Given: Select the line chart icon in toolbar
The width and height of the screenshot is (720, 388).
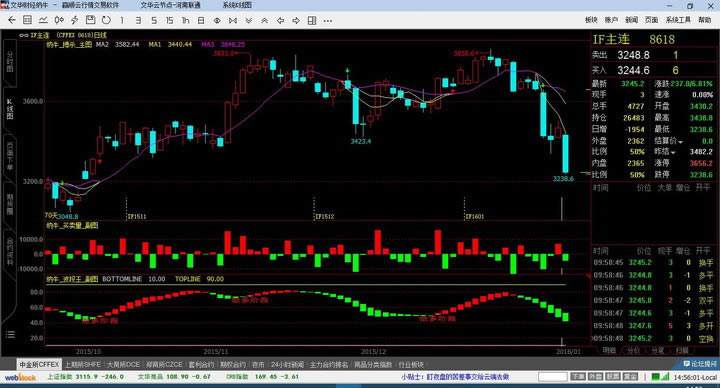Looking at the screenshot, I should tap(43, 20).
